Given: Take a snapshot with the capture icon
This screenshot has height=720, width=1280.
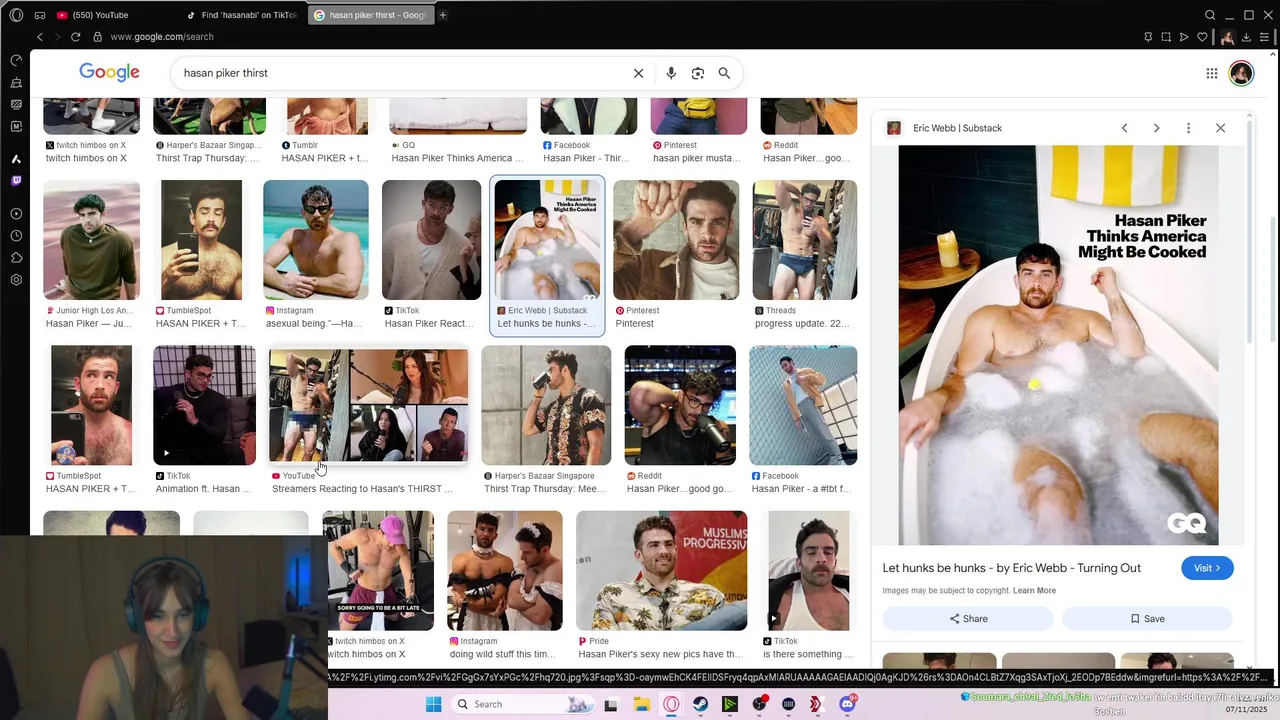Looking at the screenshot, I should [1166, 37].
